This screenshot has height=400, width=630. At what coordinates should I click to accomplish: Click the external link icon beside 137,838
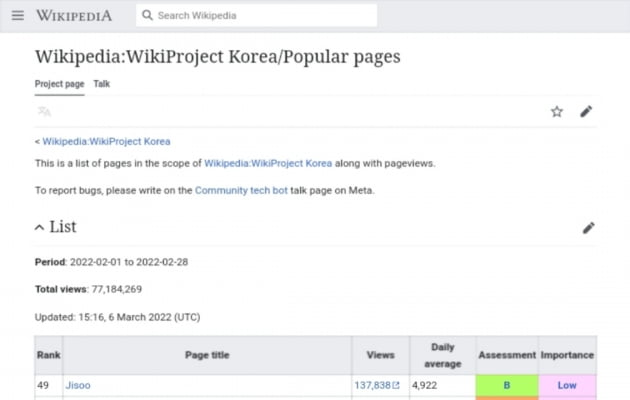click(x=396, y=386)
